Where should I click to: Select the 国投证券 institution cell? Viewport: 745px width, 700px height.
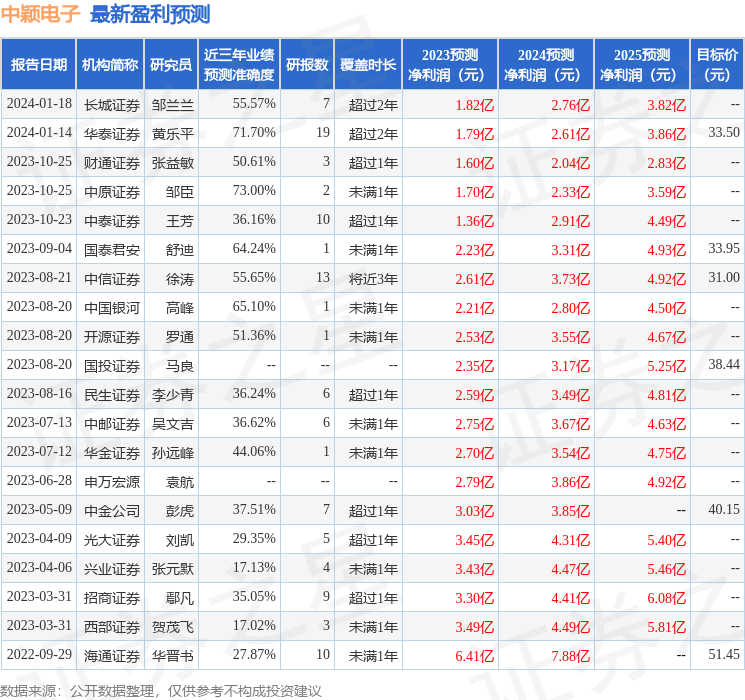point(112,366)
